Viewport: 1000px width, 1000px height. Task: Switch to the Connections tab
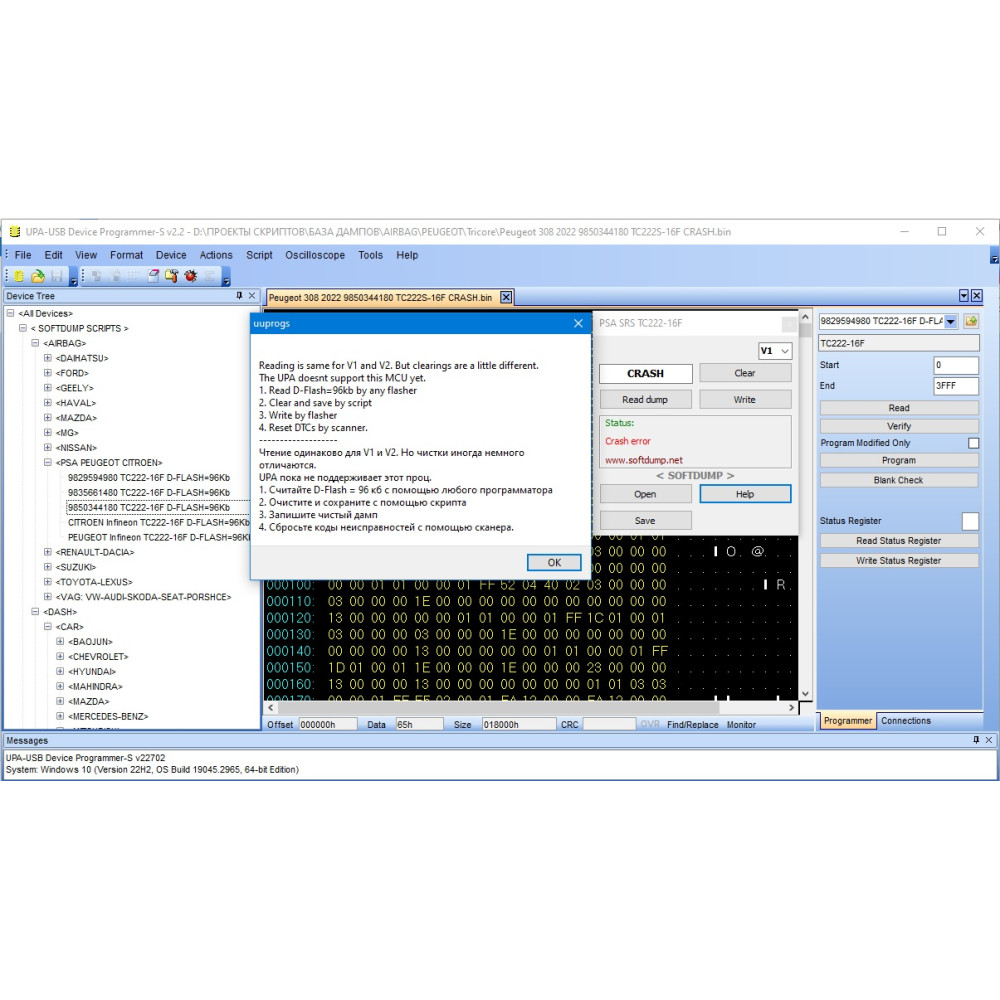tap(906, 721)
